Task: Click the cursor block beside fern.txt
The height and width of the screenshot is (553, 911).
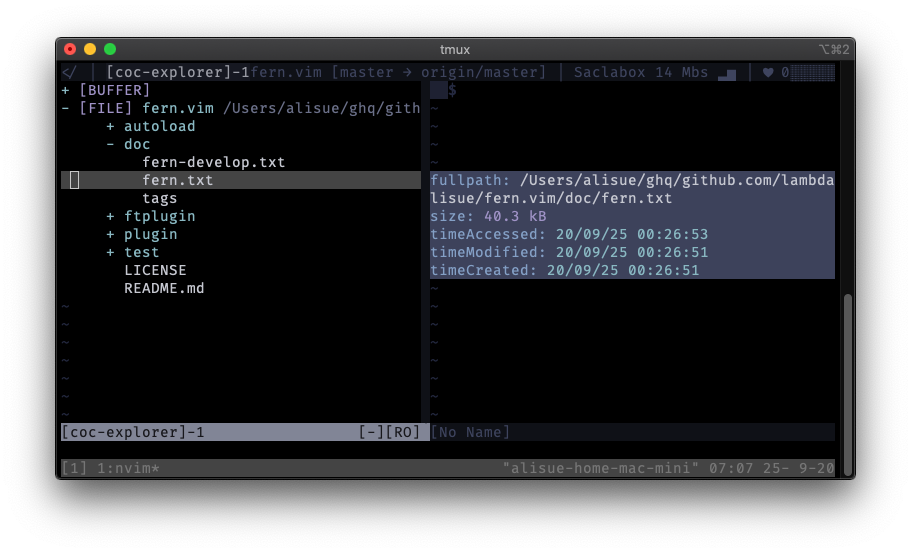Action: 74,180
